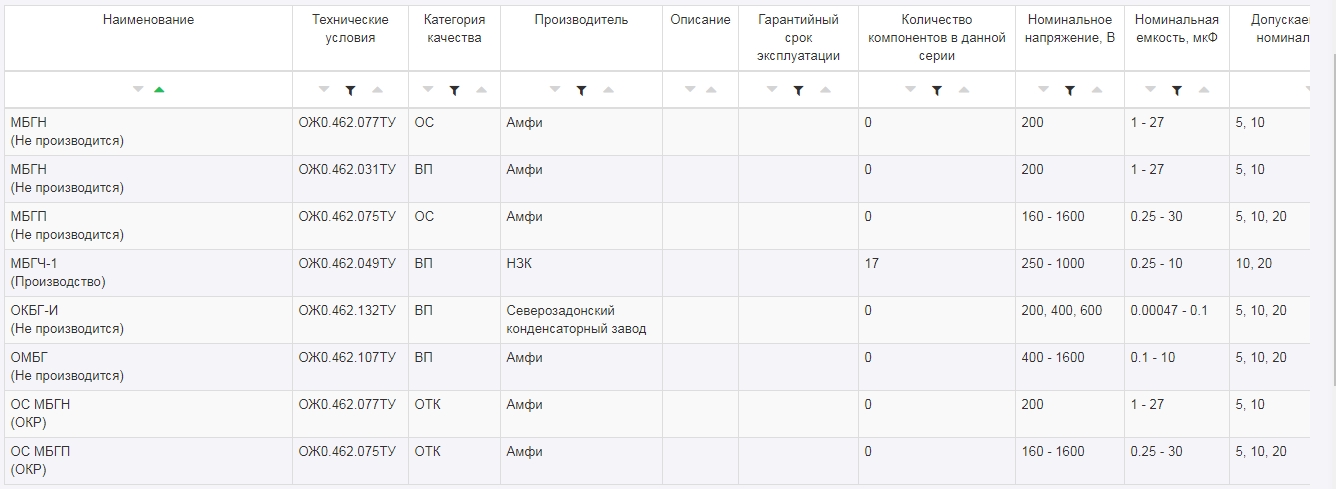This screenshot has width=1336, height=489.
Task: Open filter for Категория качества column
Action: [x=454, y=90]
